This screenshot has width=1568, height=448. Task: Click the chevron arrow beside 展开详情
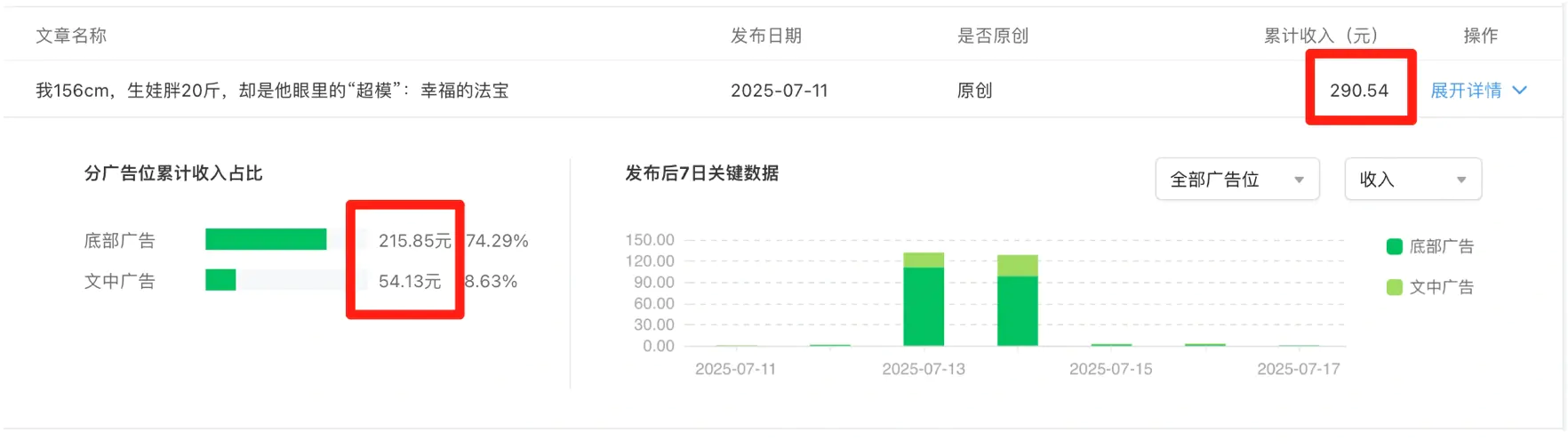point(1519,91)
